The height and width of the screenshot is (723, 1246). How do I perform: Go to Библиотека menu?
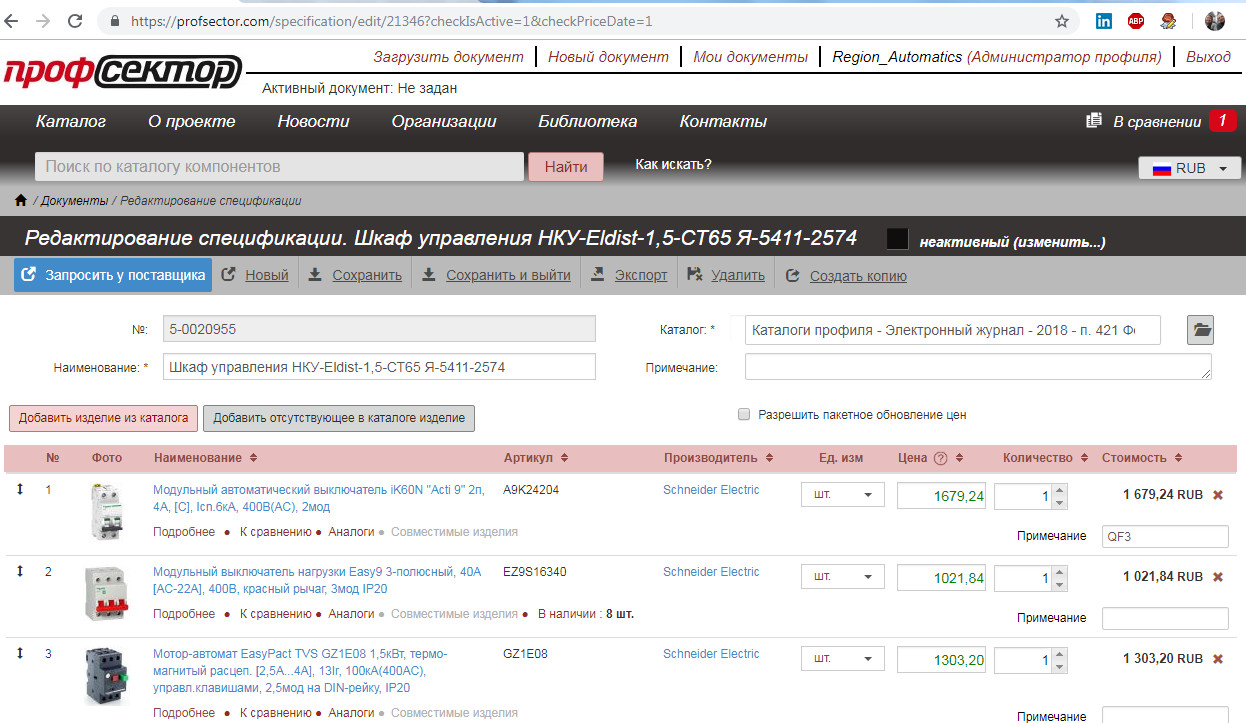587,122
